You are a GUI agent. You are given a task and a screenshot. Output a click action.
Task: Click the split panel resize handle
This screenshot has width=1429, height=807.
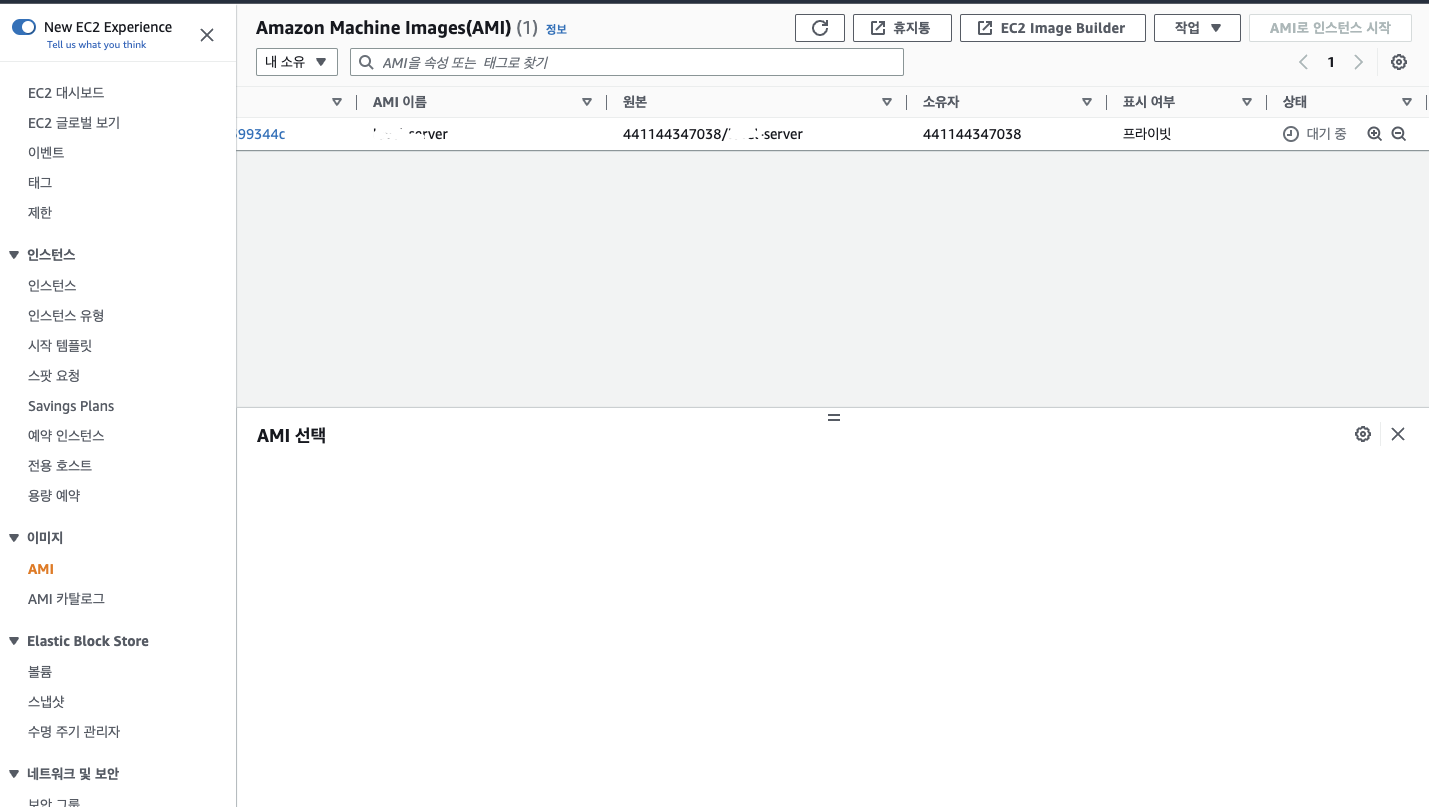(x=834, y=417)
